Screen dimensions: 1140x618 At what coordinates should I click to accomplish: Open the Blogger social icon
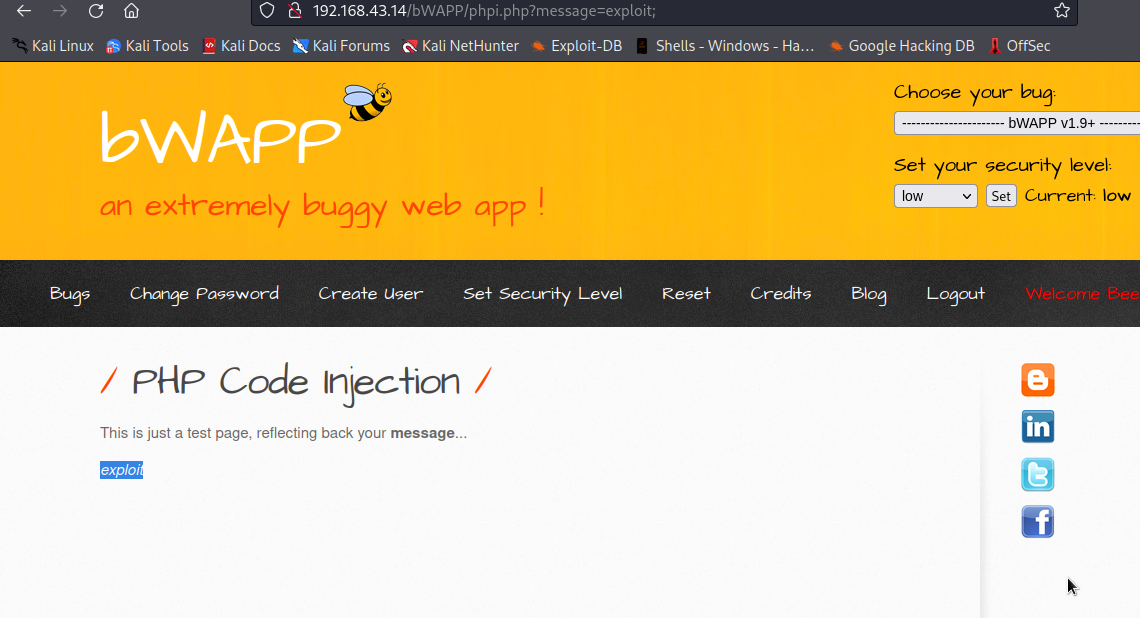coord(1037,380)
